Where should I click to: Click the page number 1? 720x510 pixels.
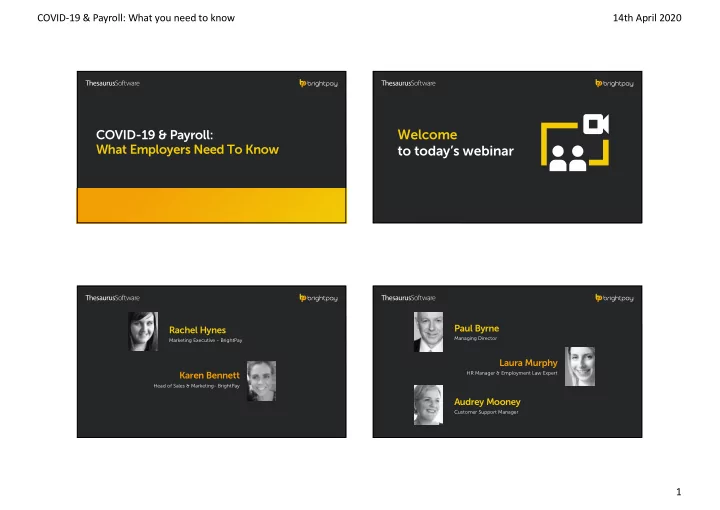tap(679, 492)
